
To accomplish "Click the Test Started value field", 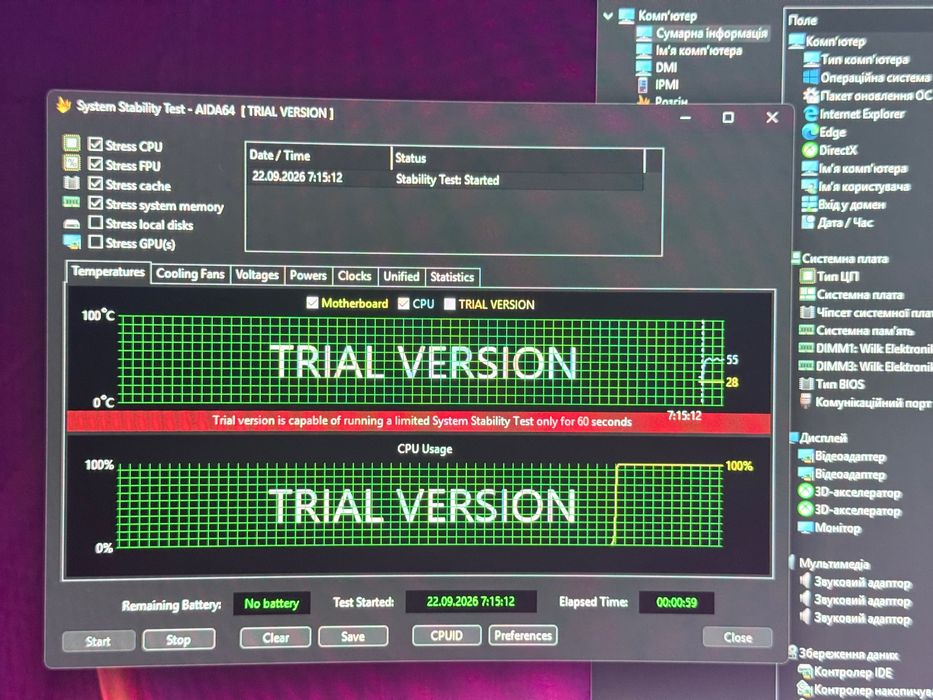I will pyautogui.click(x=471, y=601).
